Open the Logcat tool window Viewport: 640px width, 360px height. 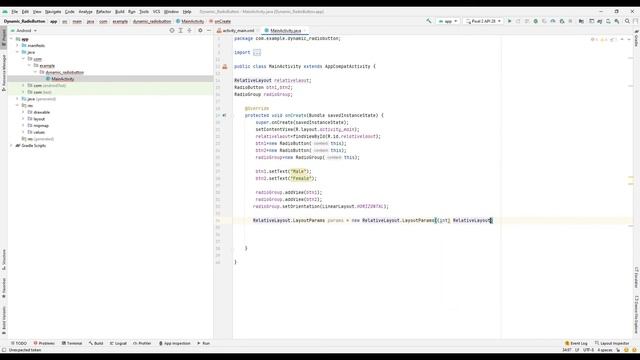118,343
